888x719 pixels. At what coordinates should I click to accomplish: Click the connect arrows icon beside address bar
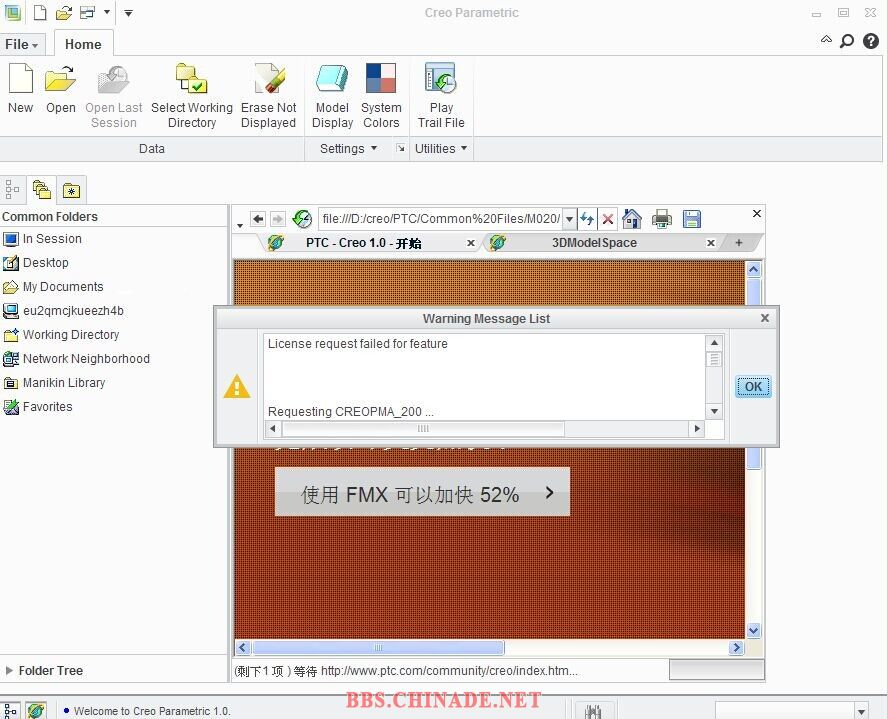(587, 219)
